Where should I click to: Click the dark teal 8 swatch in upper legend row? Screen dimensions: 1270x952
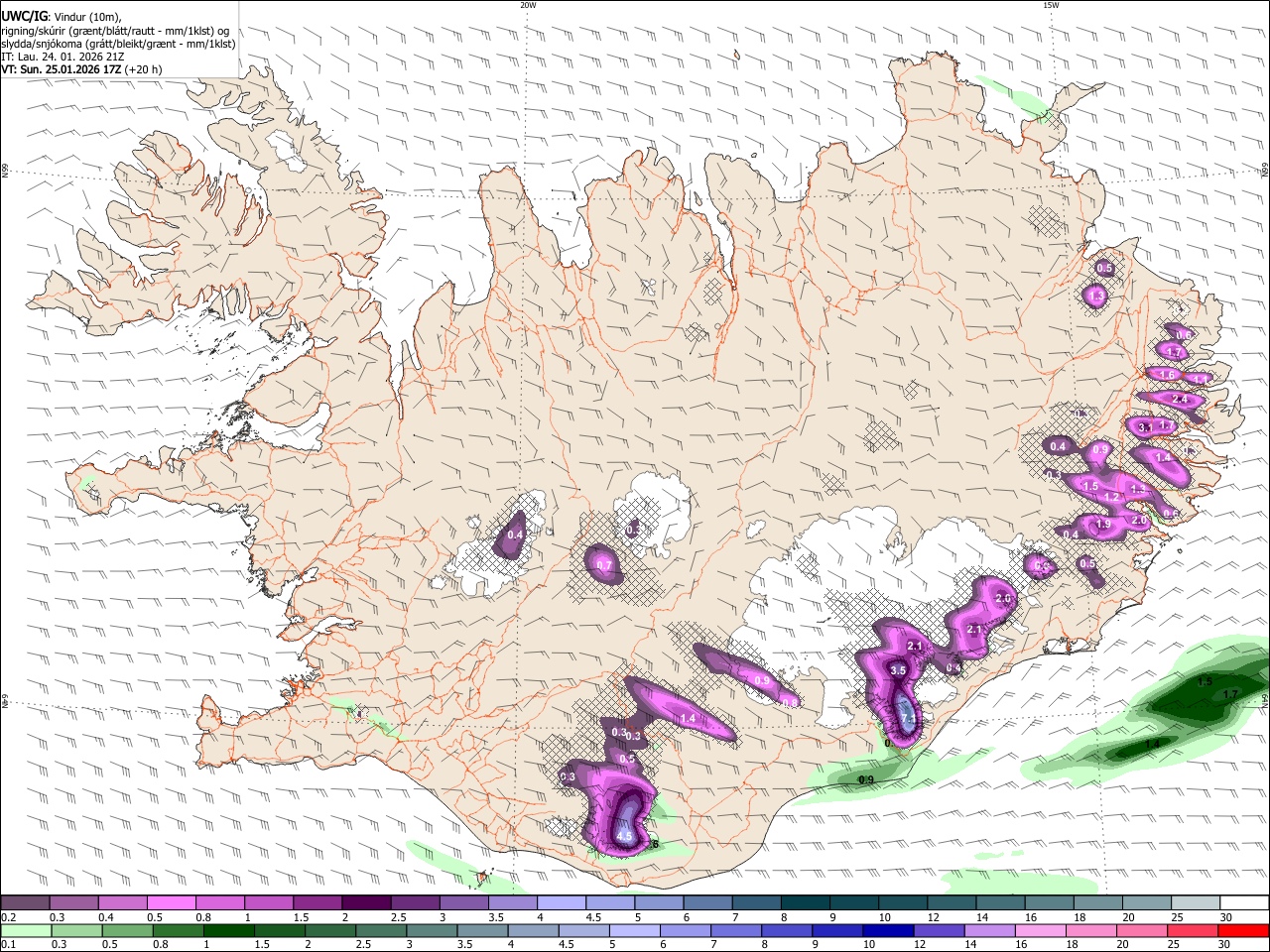pyautogui.click(x=805, y=902)
